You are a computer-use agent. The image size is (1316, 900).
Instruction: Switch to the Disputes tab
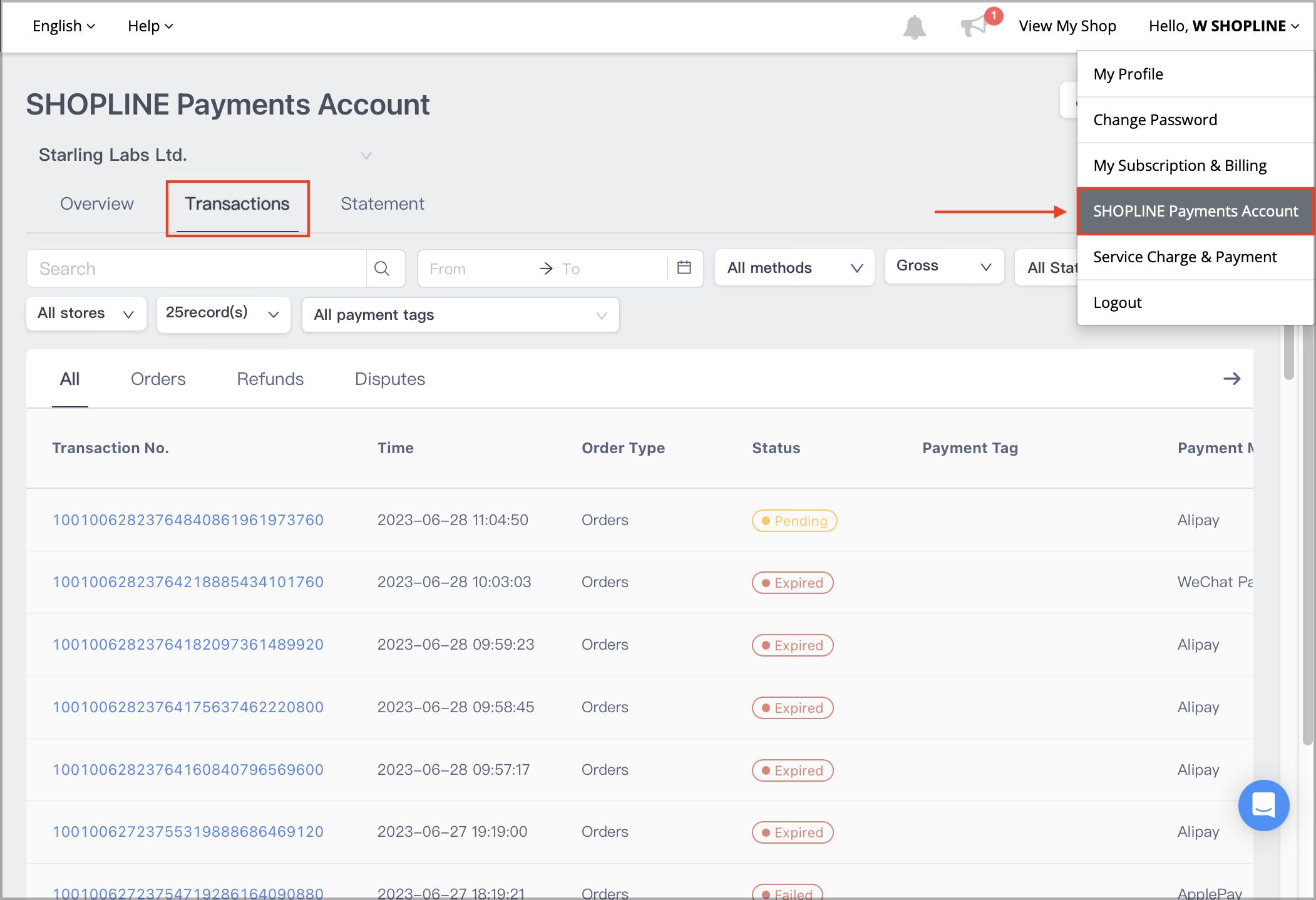[x=390, y=379]
